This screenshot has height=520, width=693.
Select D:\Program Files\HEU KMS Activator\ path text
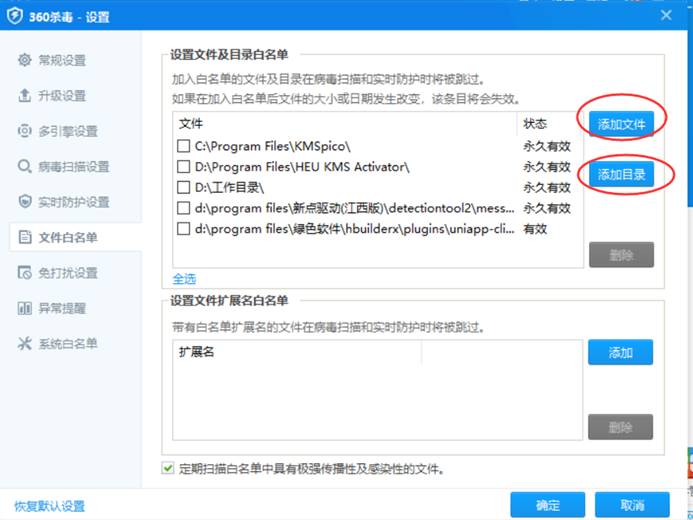(302, 167)
